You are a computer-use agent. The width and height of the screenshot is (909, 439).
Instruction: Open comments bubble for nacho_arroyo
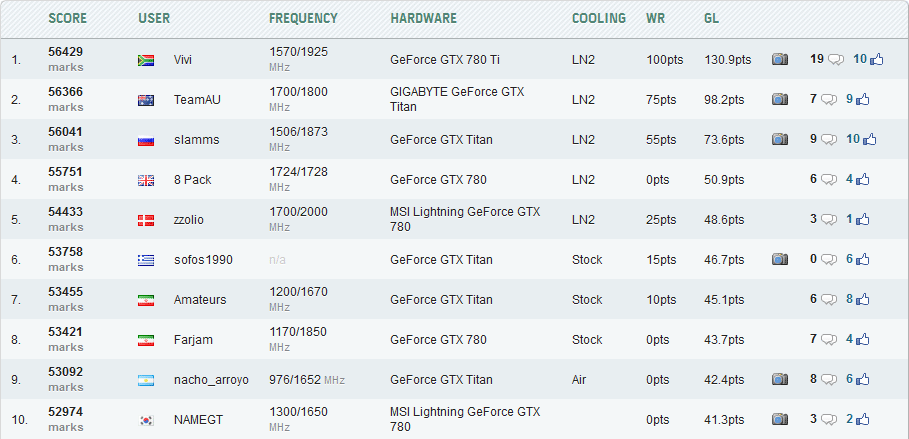pyautogui.click(x=829, y=380)
